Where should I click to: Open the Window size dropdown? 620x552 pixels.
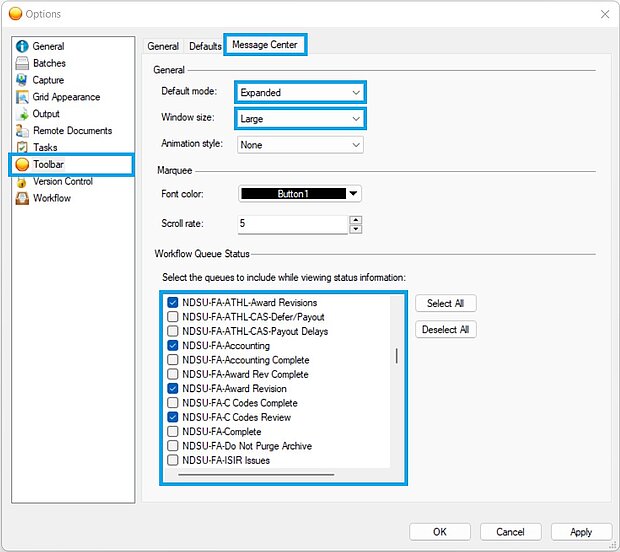300,119
